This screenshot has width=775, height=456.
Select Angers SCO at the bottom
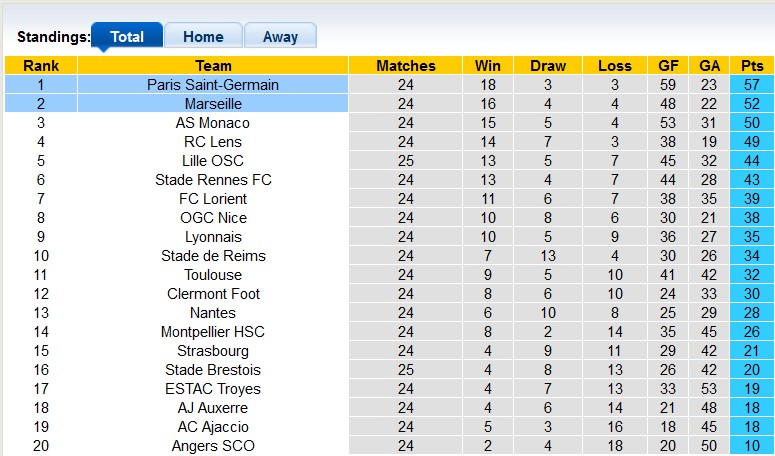(213, 446)
